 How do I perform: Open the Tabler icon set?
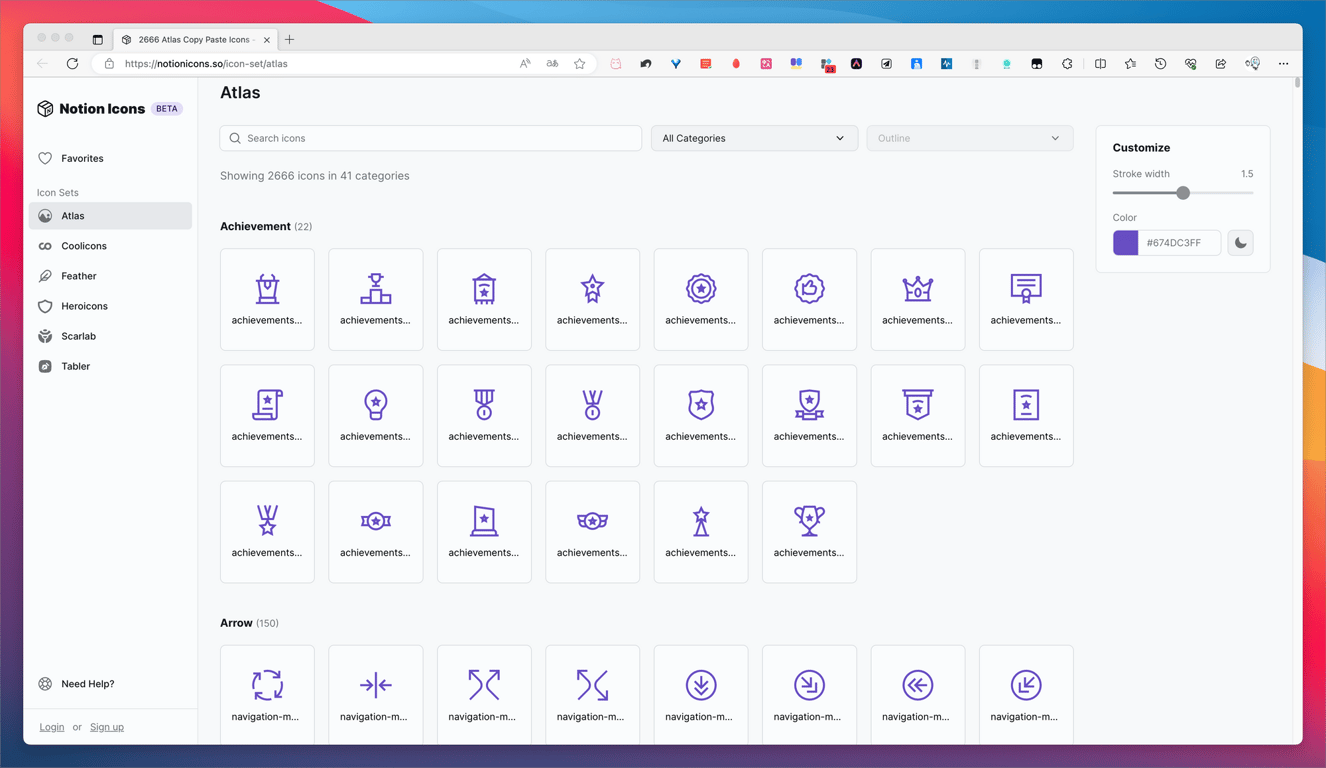(x=110, y=366)
